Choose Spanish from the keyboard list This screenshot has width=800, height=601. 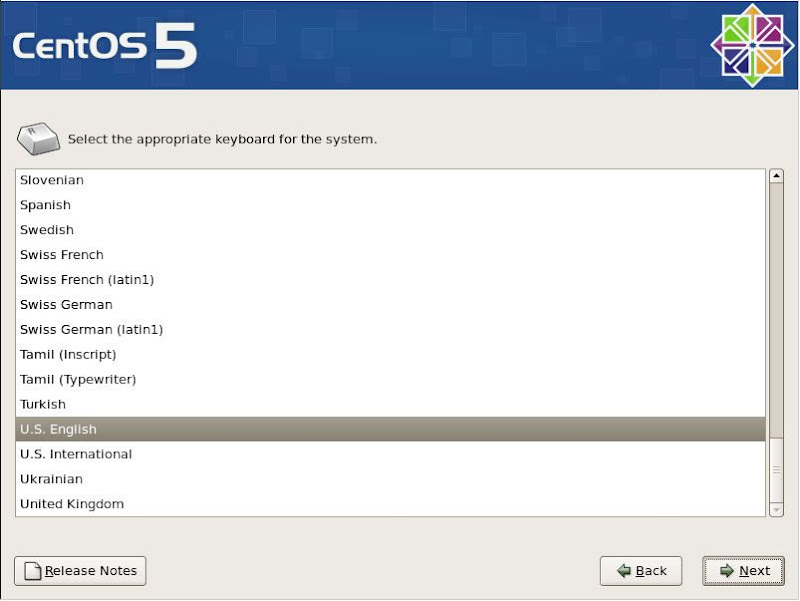pyautogui.click(x=46, y=205)
